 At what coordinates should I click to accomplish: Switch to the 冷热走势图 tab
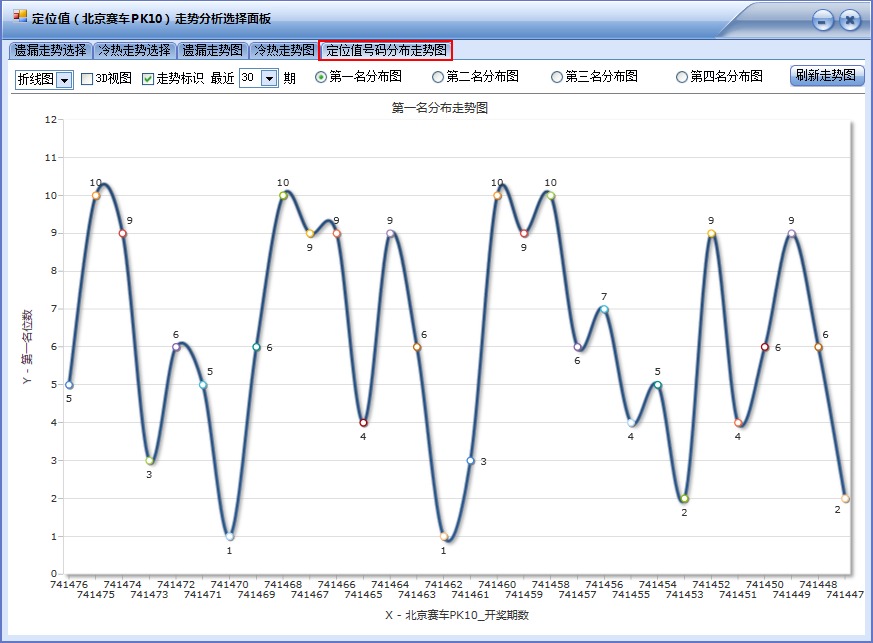pos(283,50)
